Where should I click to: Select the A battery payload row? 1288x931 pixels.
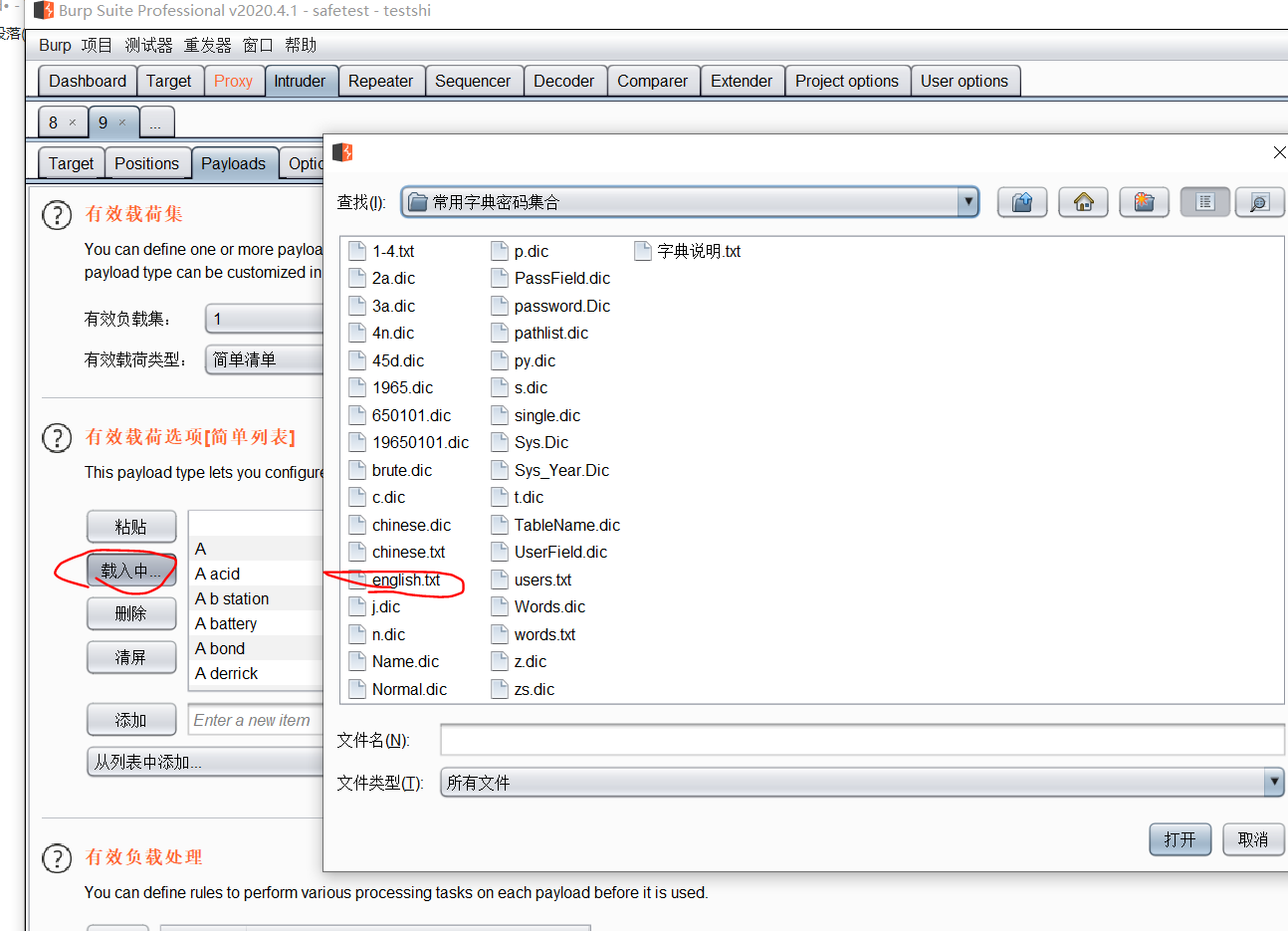[x=257, y=623]
